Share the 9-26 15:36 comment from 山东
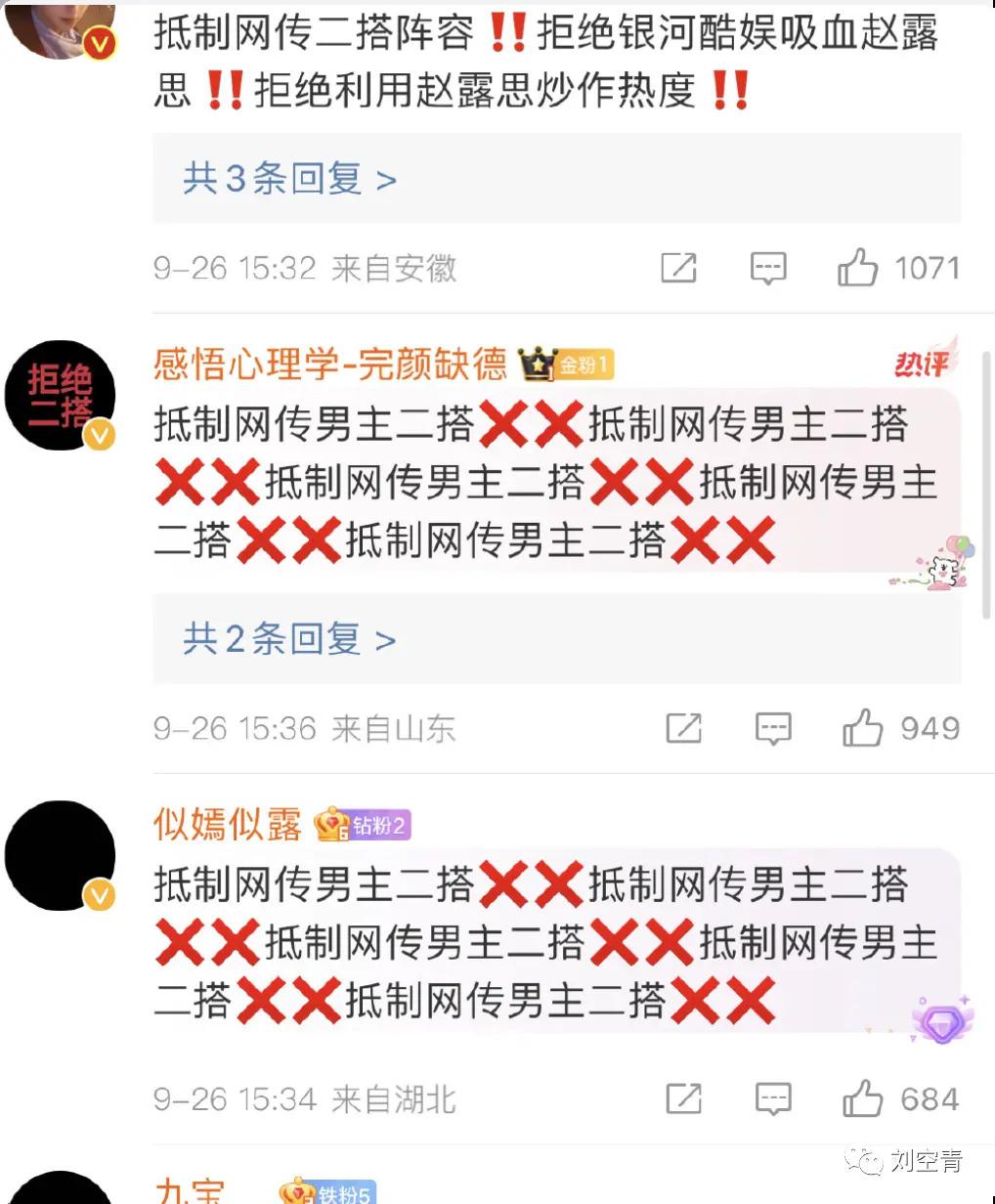This screenshot has width=995, height=1204. point(683,728)
